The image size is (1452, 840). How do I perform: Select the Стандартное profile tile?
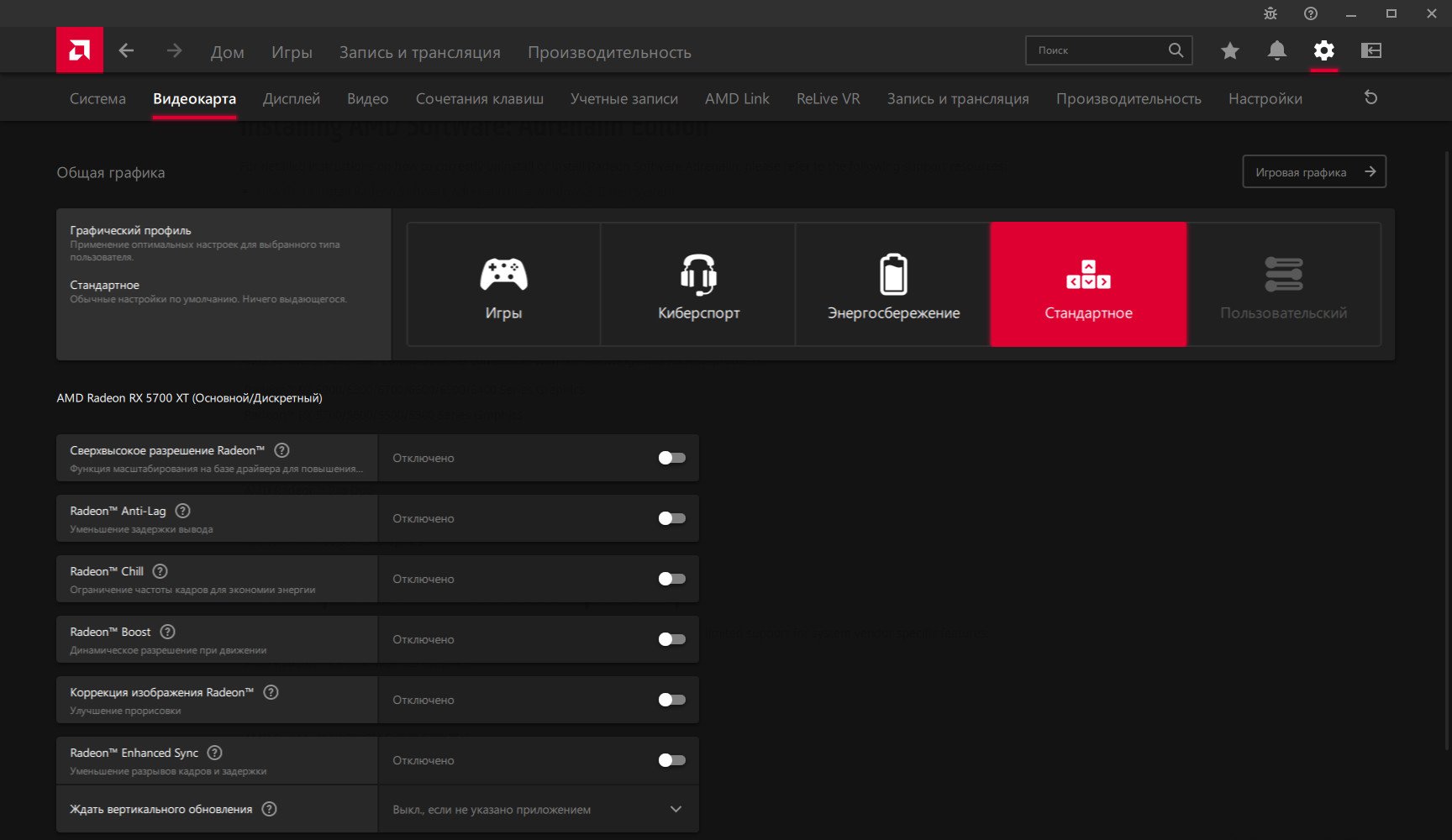pos(1088,284)
